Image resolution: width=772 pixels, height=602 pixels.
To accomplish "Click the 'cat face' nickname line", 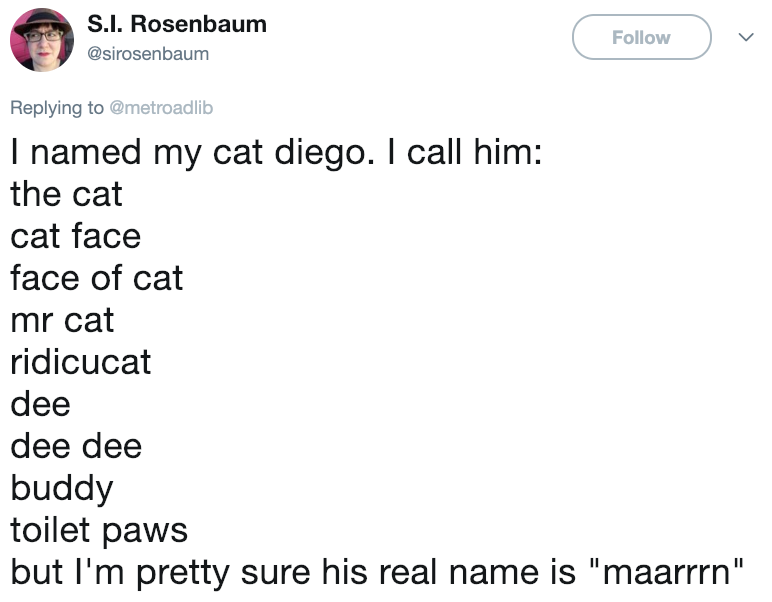I will pyautogui.click(x=76, y=236).
